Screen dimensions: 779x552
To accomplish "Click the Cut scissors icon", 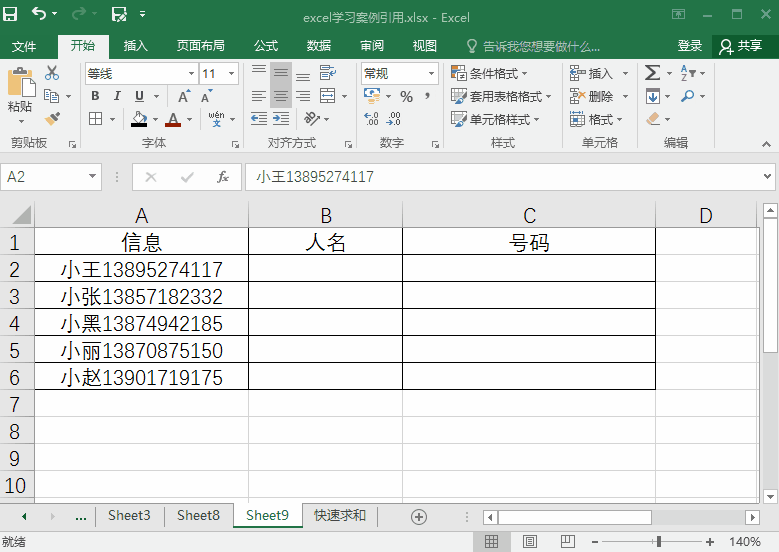I will tap(52, 73).
